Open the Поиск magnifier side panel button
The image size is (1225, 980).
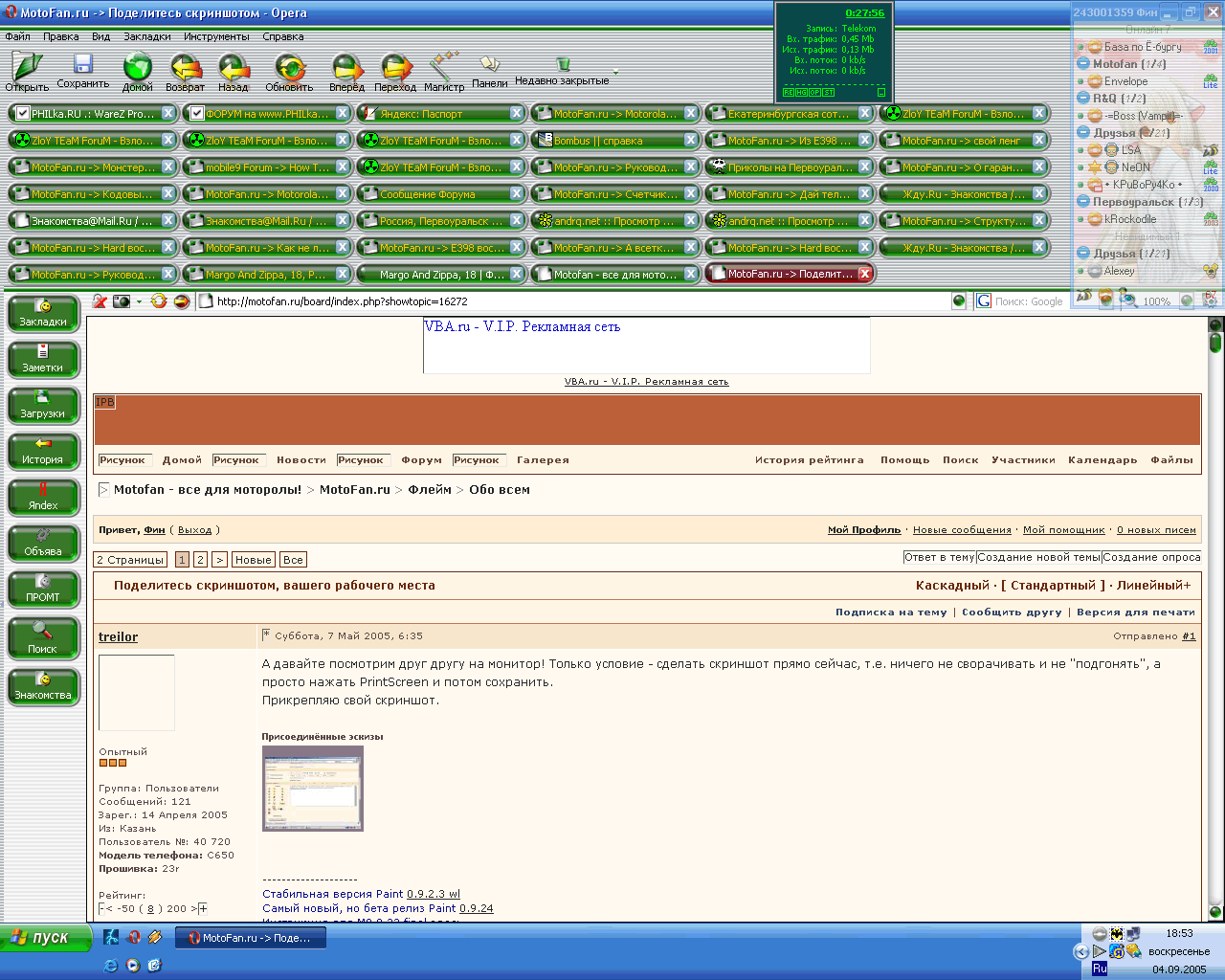[43, 639]
